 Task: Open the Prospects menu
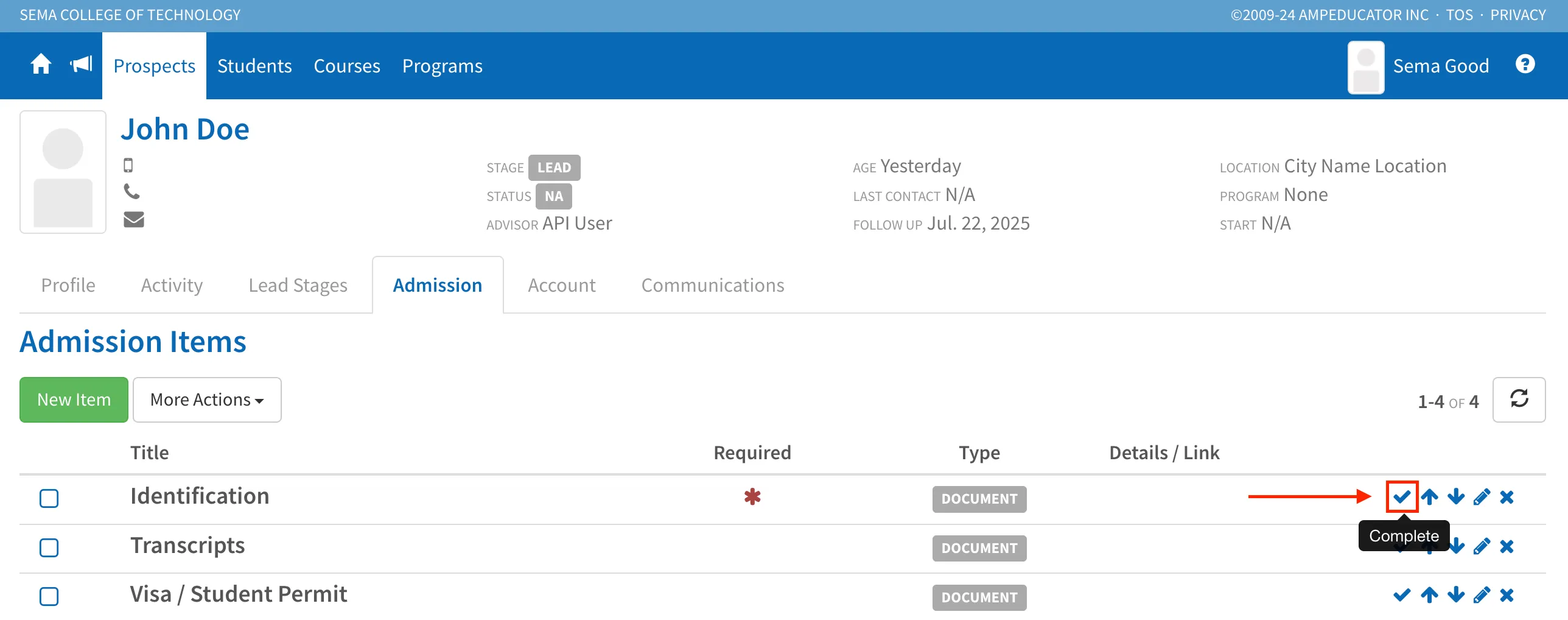(x=155, y=66)
